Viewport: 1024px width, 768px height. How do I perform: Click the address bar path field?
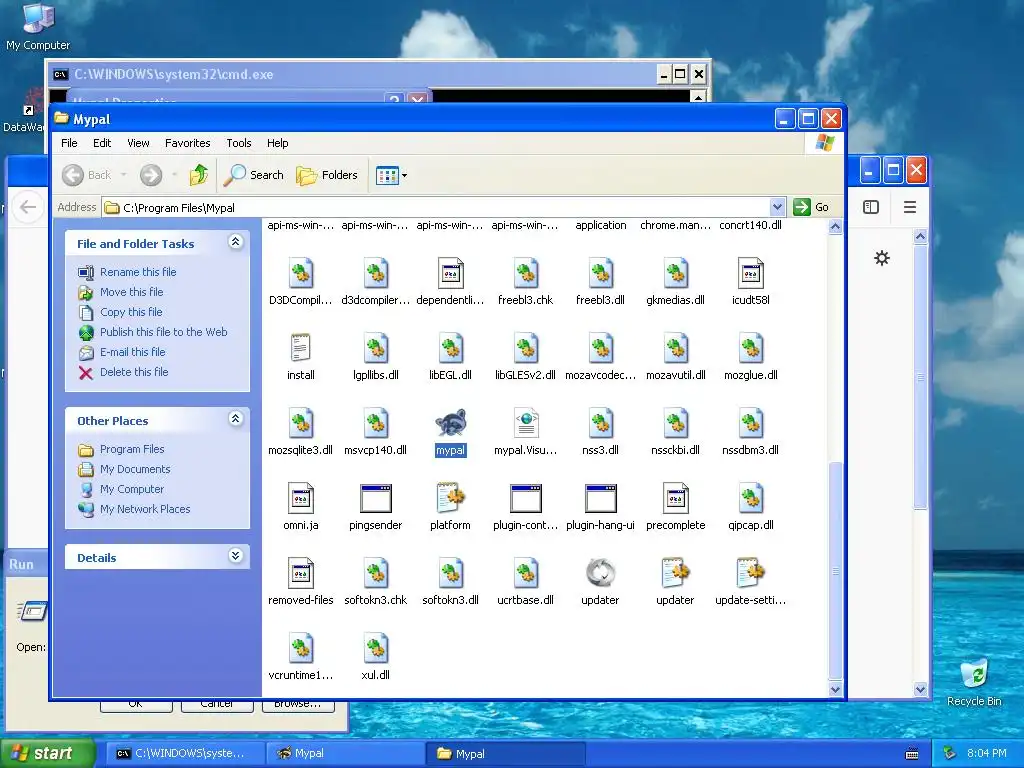tap(436, 207)
